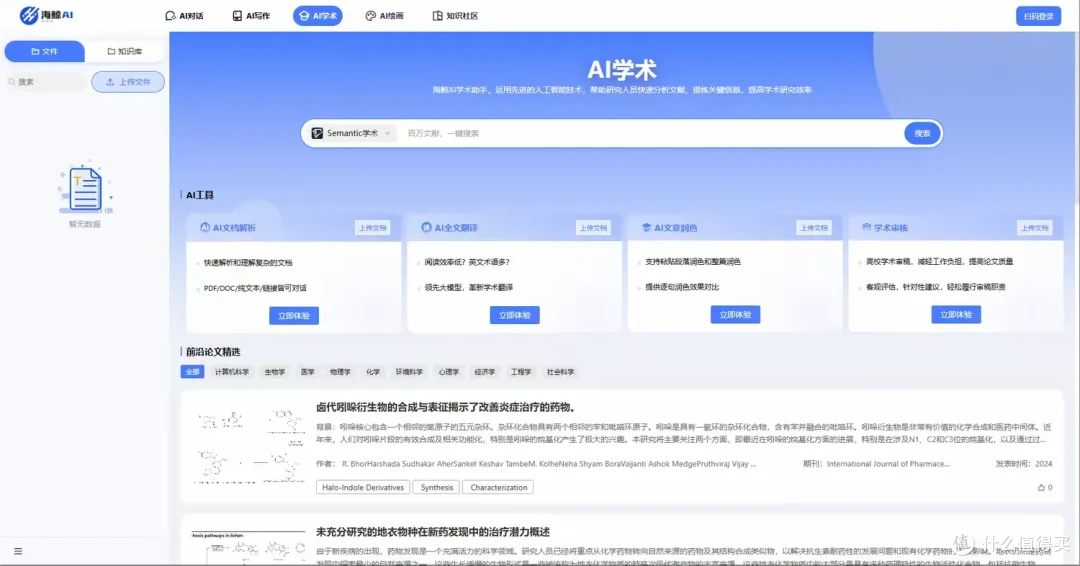
Task: Click the AI文档解析 card icon
Action: coord(205,227)
